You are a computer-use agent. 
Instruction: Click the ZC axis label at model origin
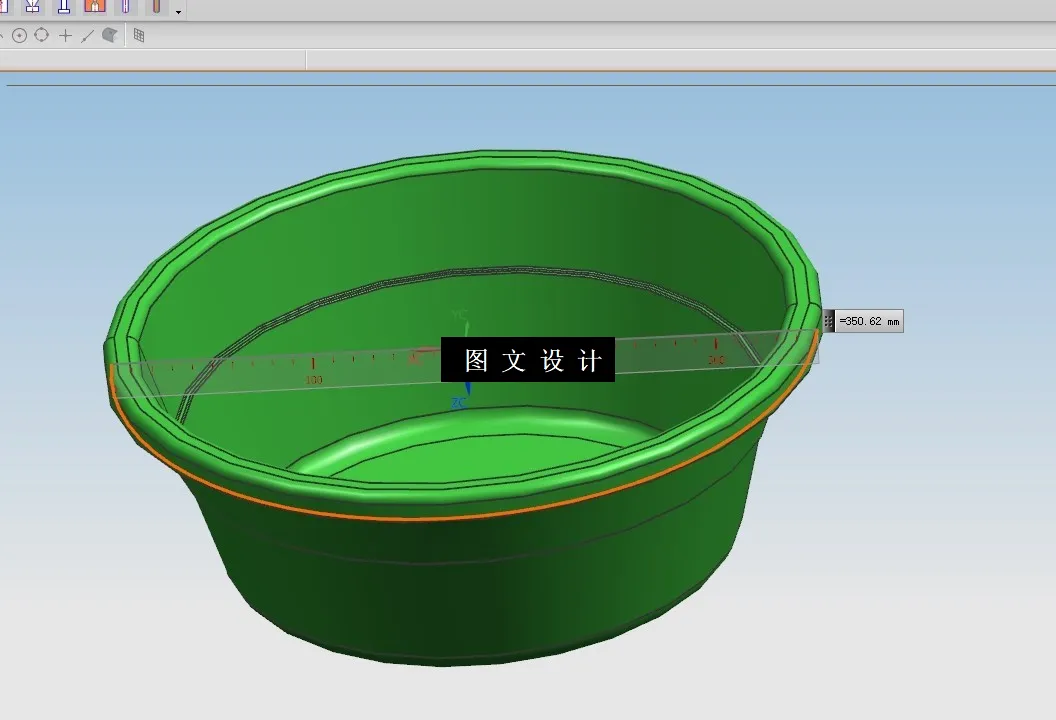click(459, 402)
